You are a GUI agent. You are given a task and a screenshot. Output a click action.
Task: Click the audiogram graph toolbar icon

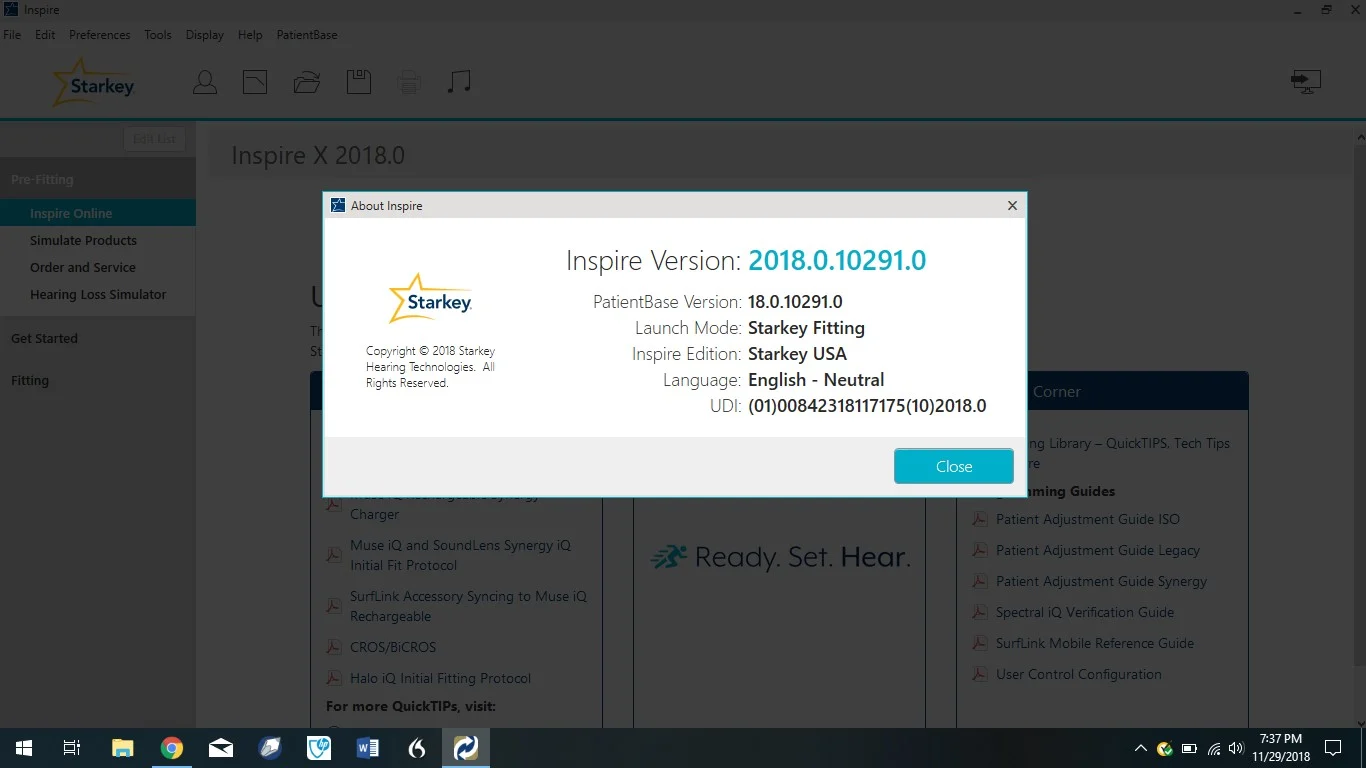[255, 82]
